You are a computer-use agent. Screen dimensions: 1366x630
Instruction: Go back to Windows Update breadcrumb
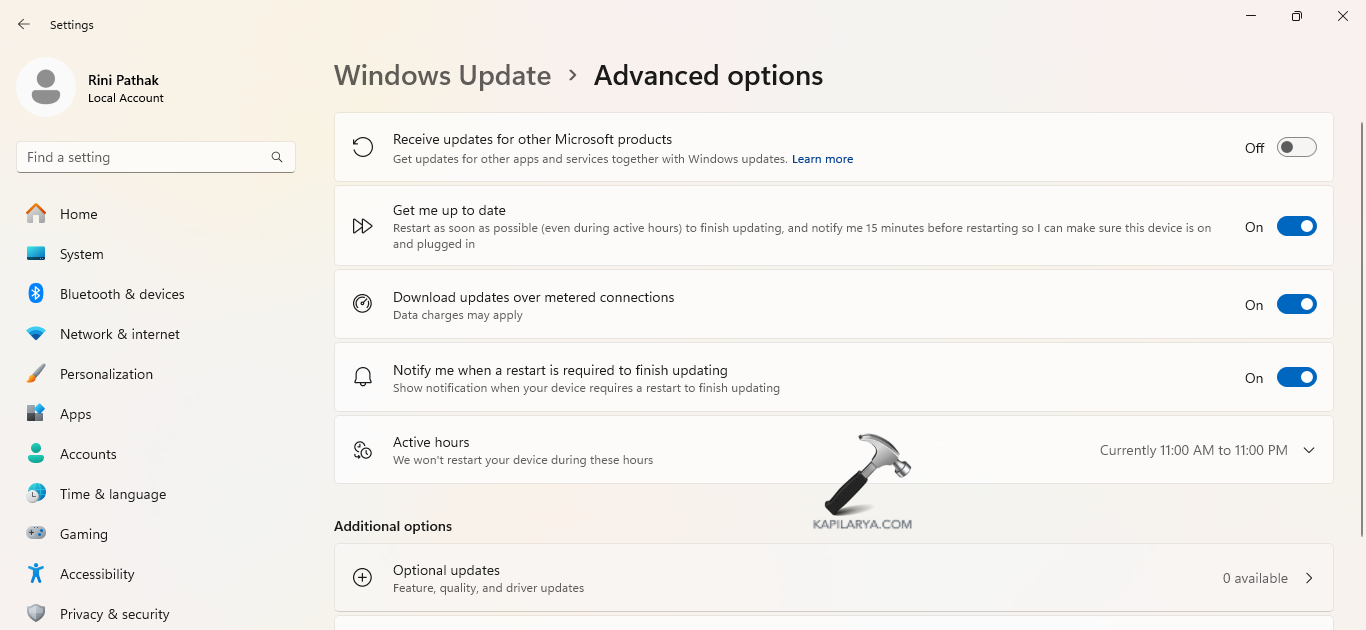point(442,76)
